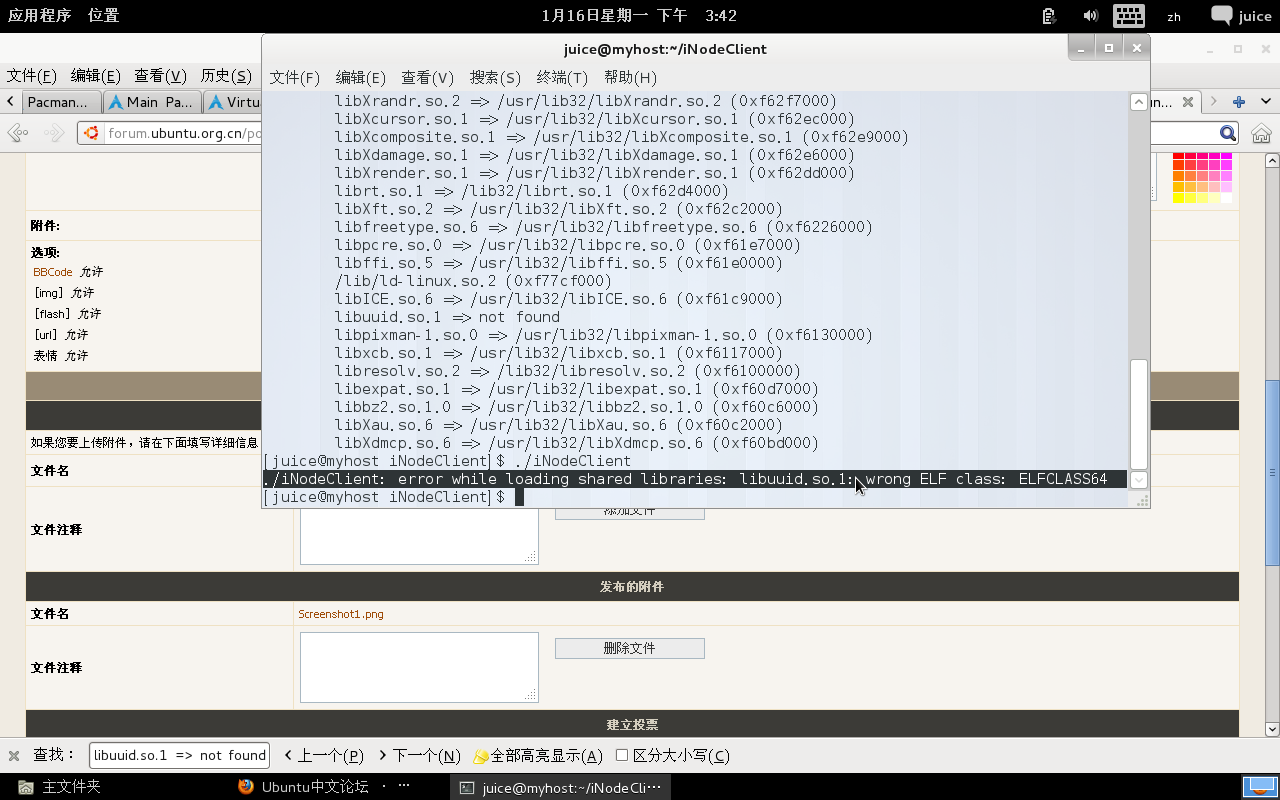Open terminal 文件(F) menu
This screenshot has height=800, width=1280.
(295, 77)
